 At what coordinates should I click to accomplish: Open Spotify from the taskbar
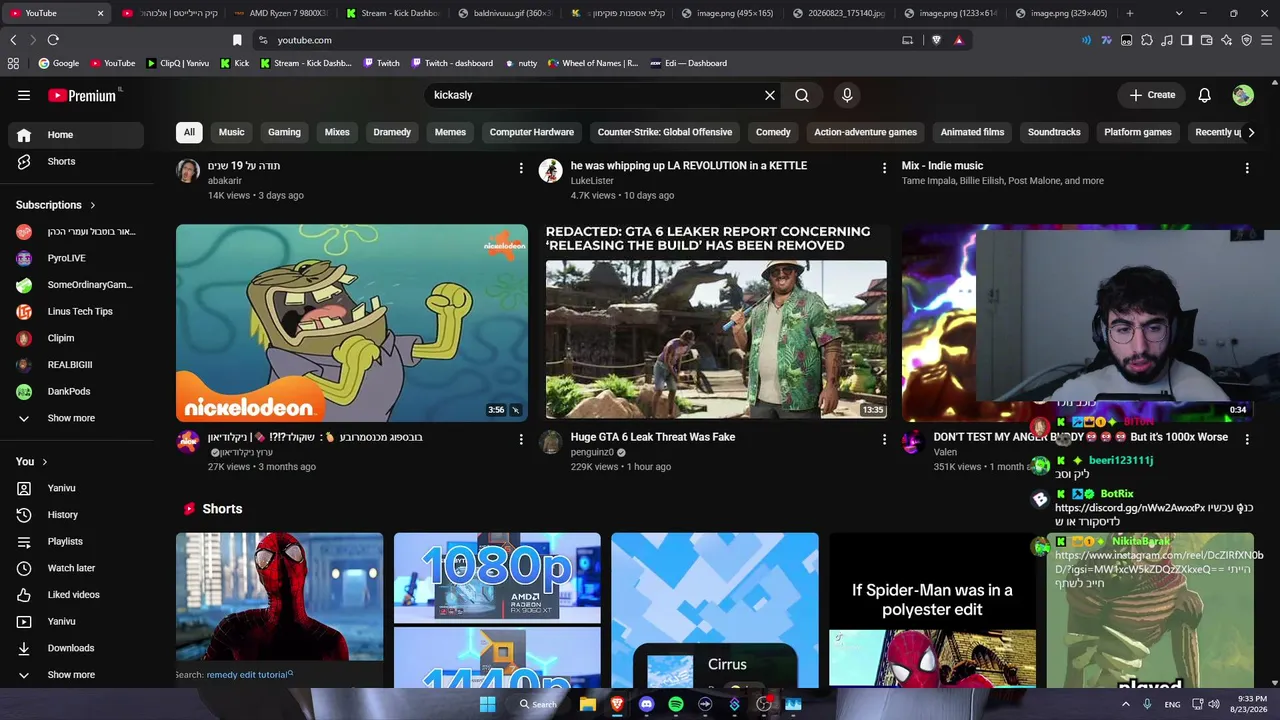[676, 704]
